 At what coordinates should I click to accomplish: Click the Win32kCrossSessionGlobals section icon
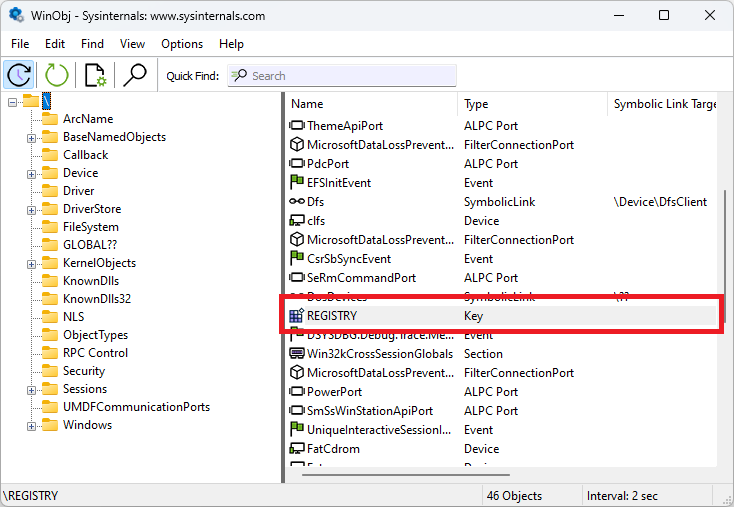pyautogui.click(x=296, y=354)
